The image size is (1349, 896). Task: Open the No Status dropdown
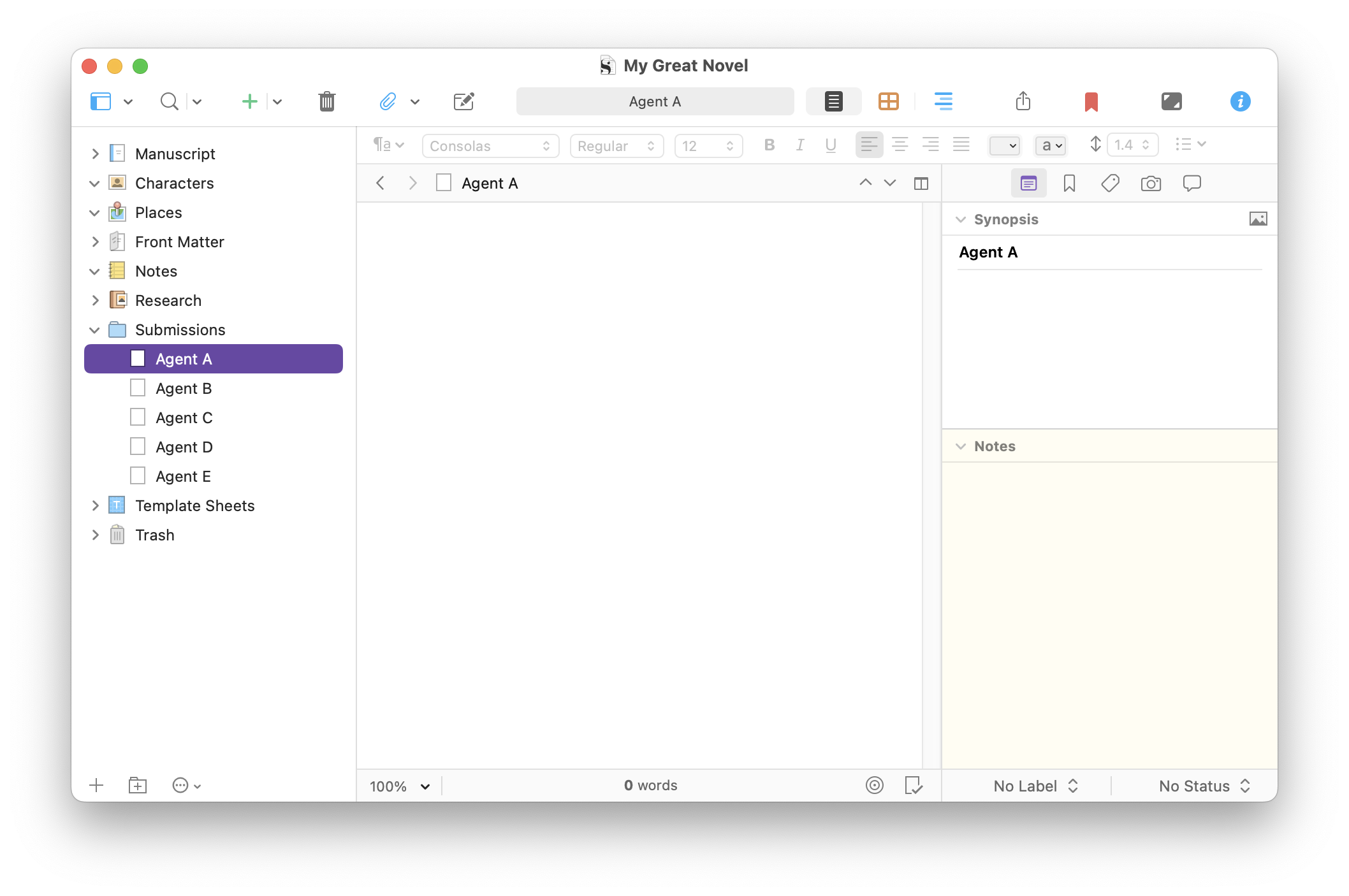1204,786
